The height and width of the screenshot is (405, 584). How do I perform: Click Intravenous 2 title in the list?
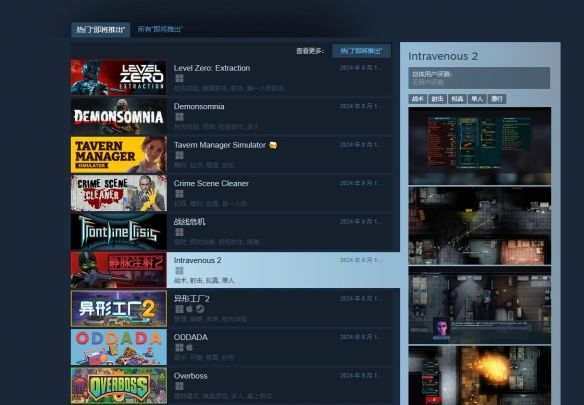coord(197,260)
